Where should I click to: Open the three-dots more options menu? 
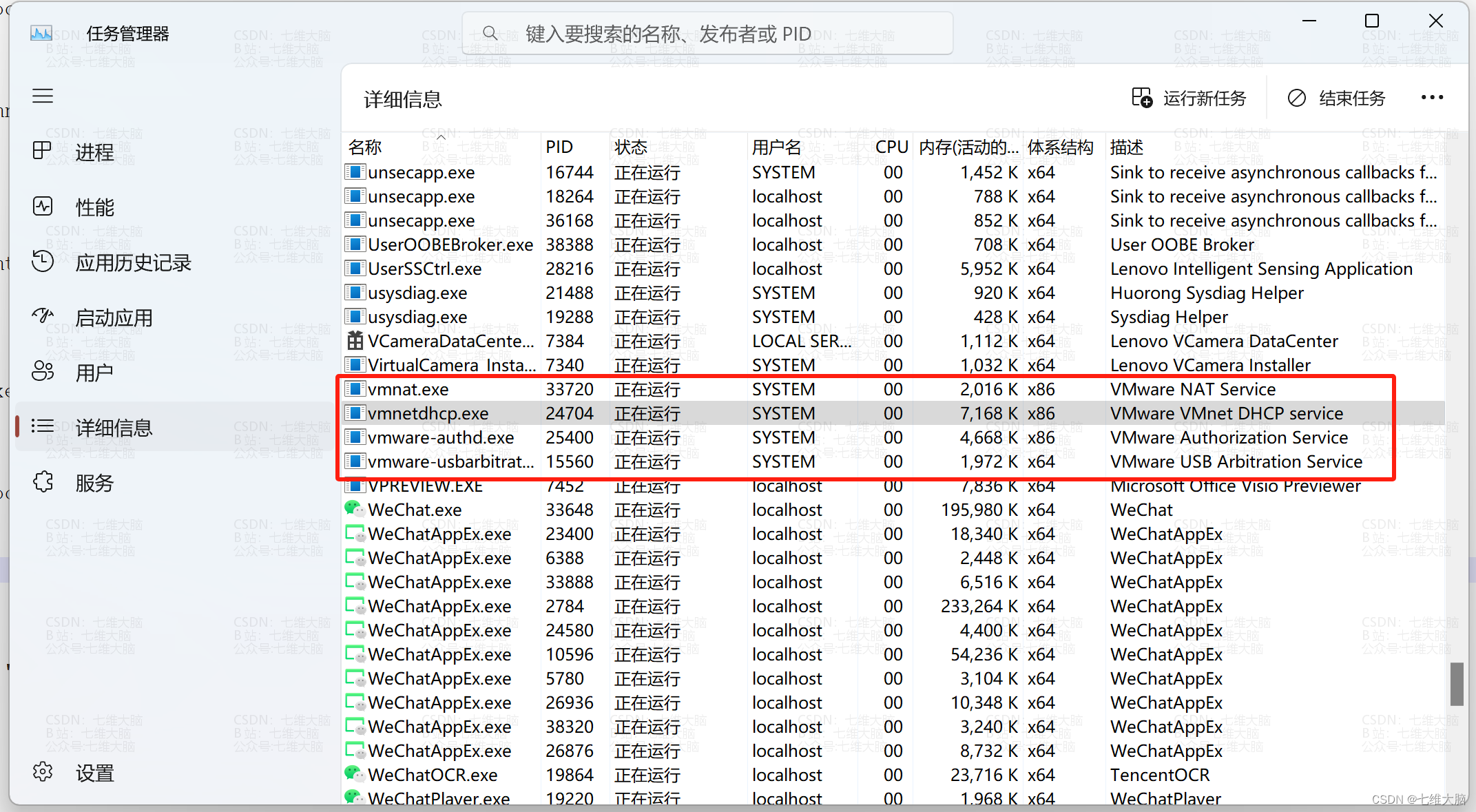(x=1432, y=98)
